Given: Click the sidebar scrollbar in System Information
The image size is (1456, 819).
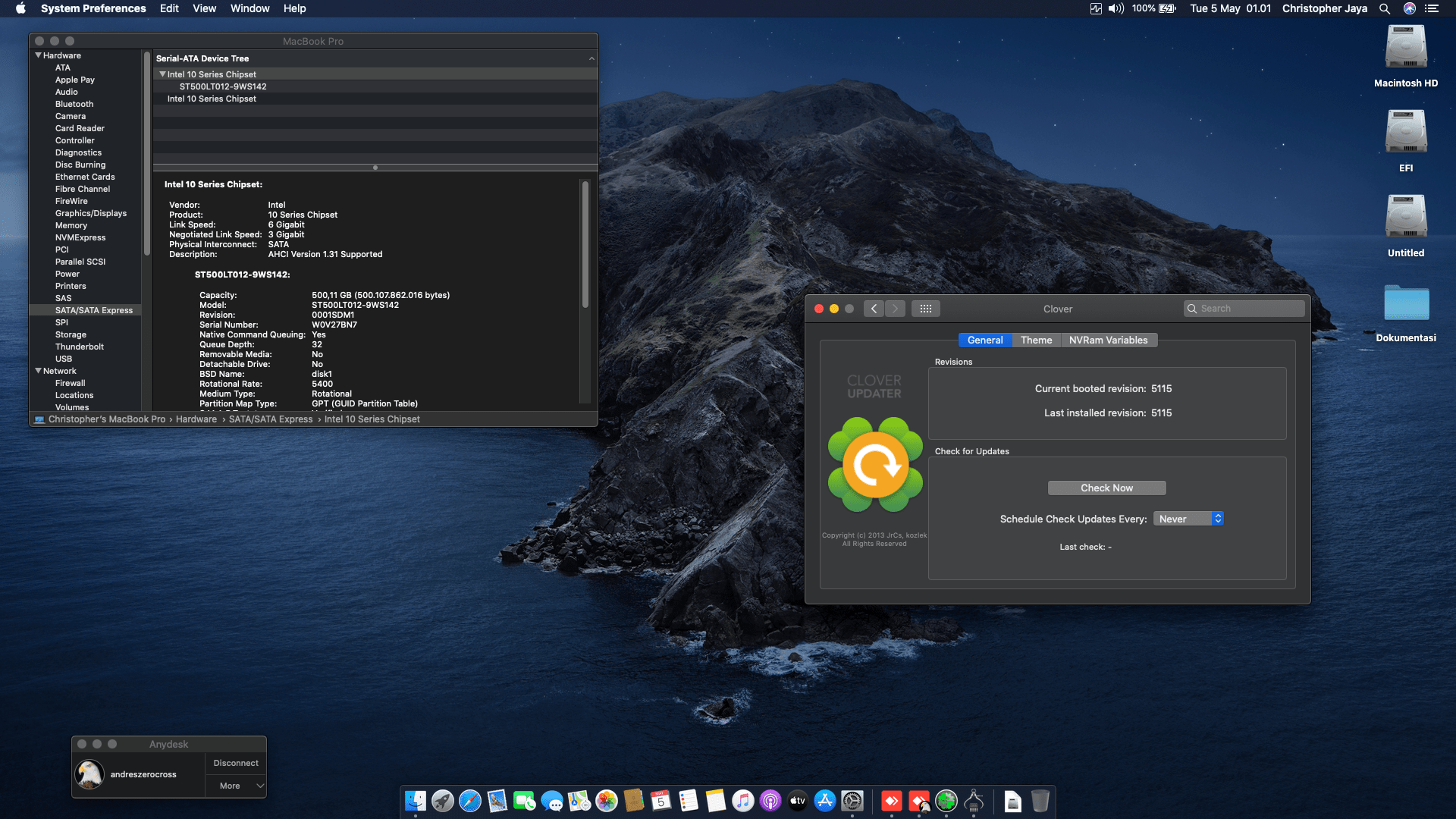Looking at the screenshot, I should click(x=146, y=153).
